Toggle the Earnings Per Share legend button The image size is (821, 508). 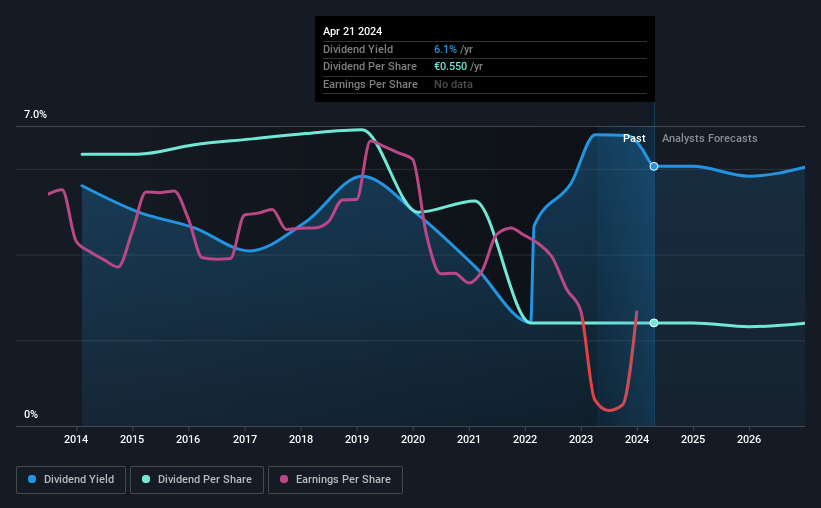pos(335,480)
